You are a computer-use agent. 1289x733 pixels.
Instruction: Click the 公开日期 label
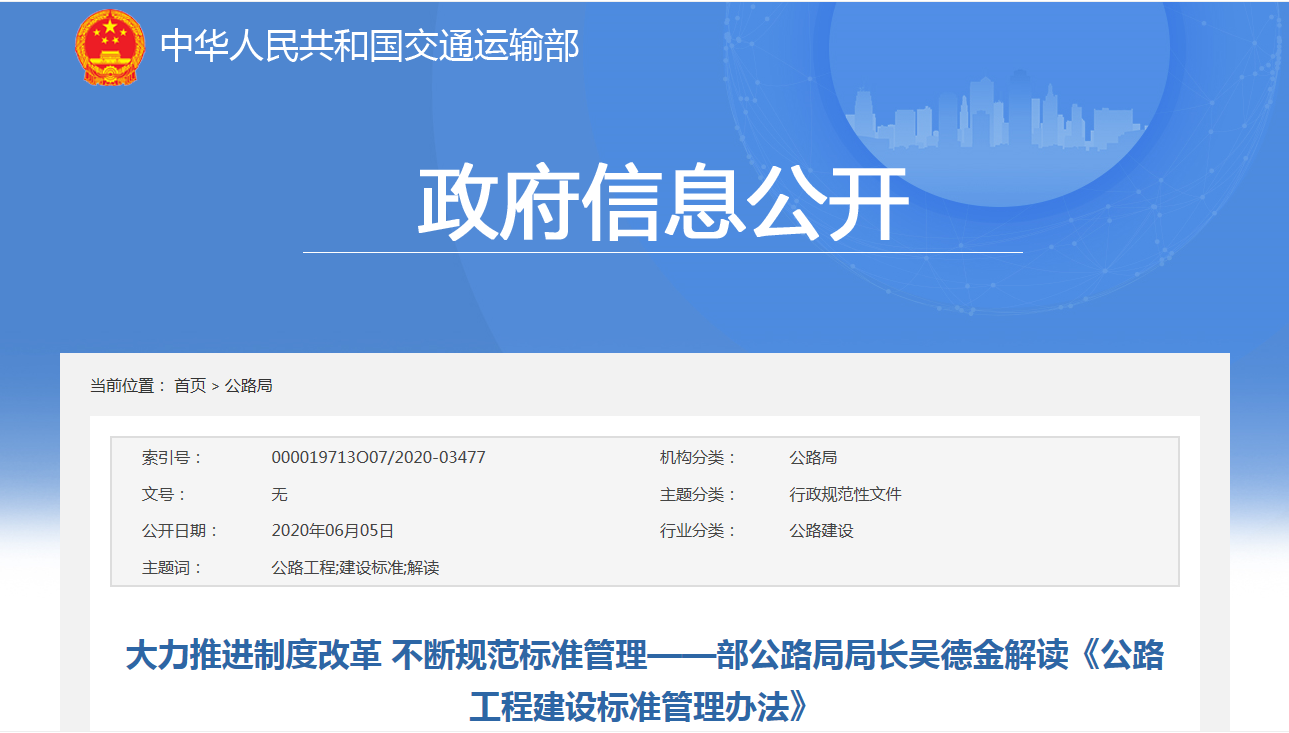click(179, 531)
